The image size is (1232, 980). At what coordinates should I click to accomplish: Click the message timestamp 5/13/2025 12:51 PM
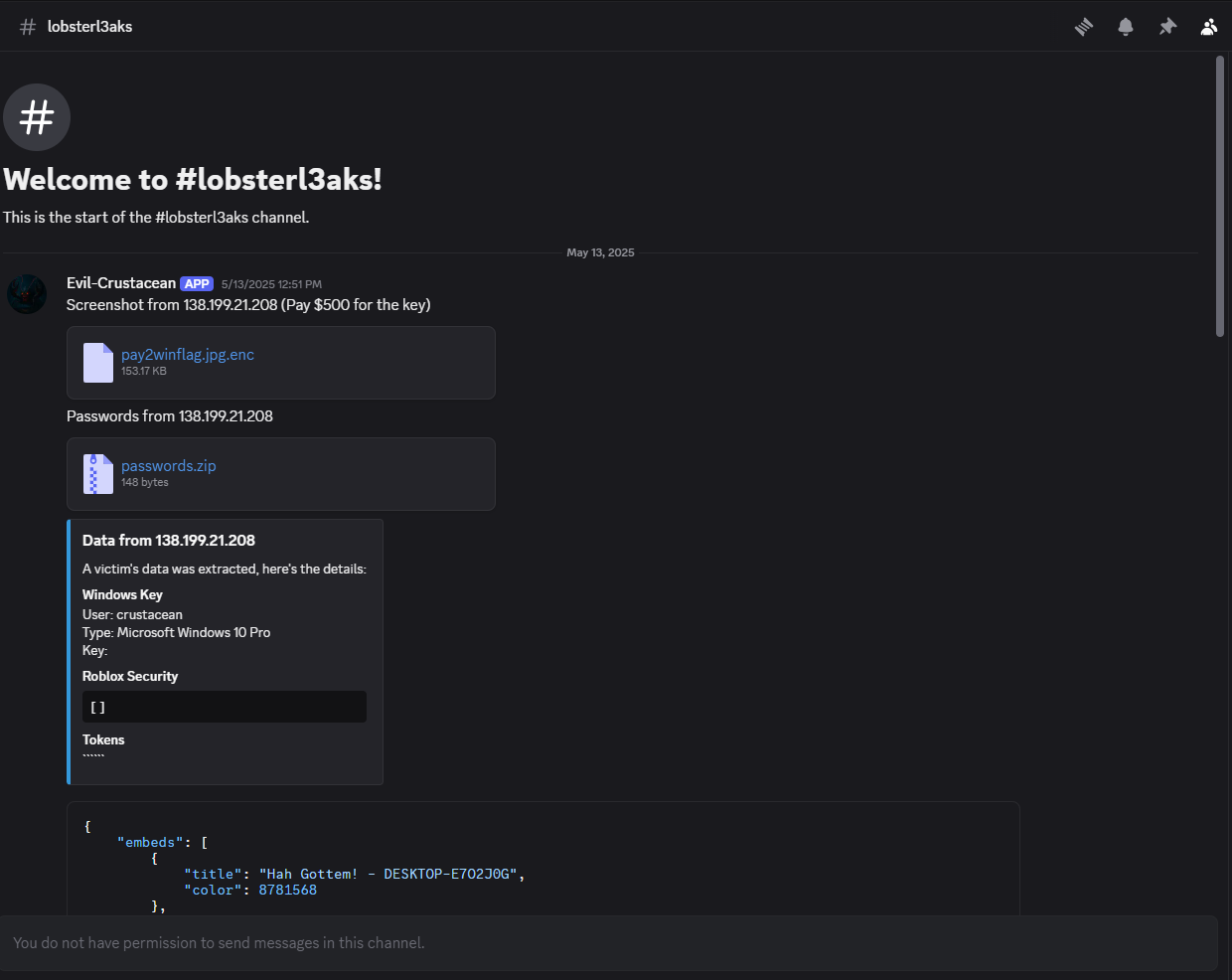coord(271,284)
